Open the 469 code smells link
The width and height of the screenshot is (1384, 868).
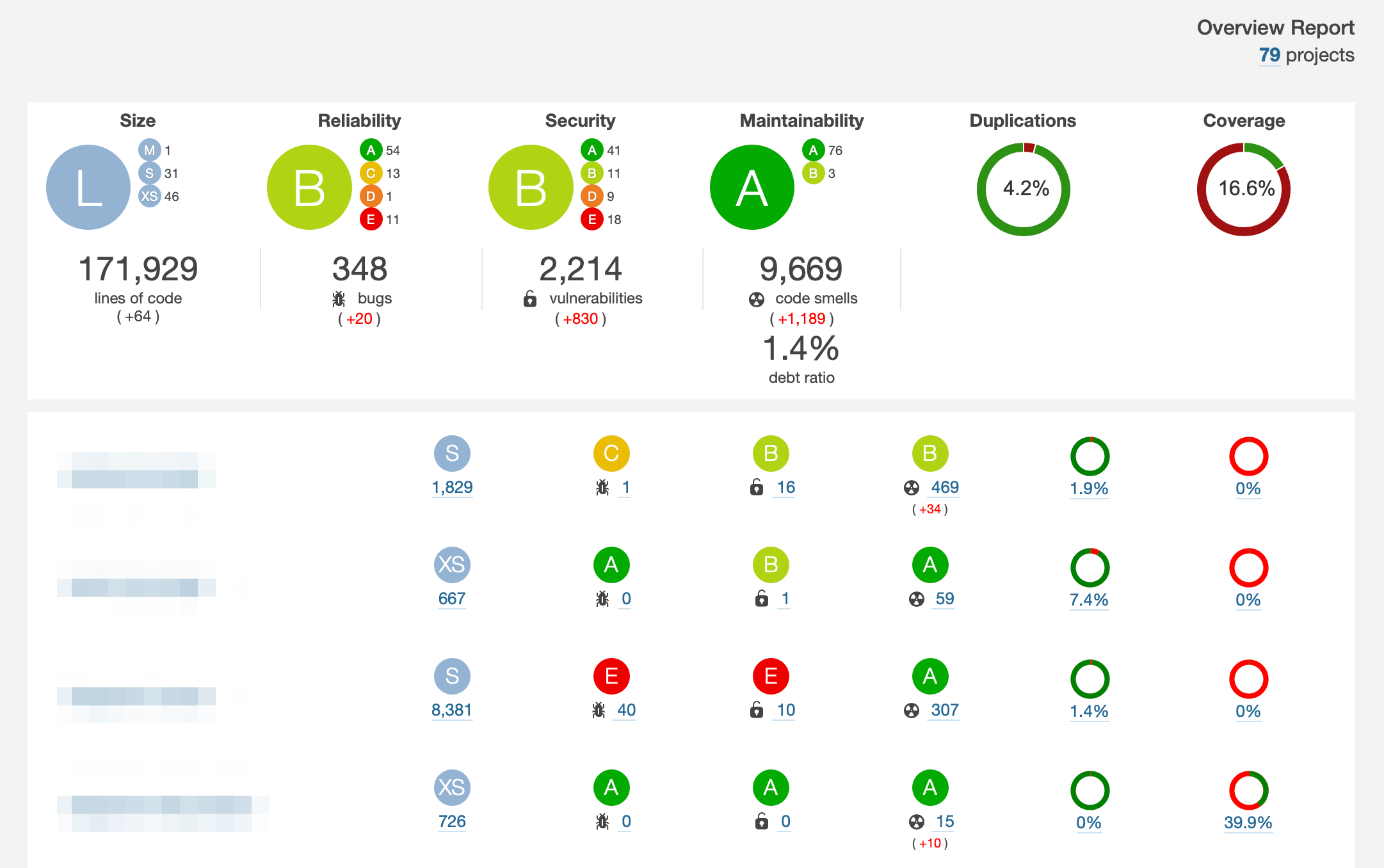(x=945, y=487)
